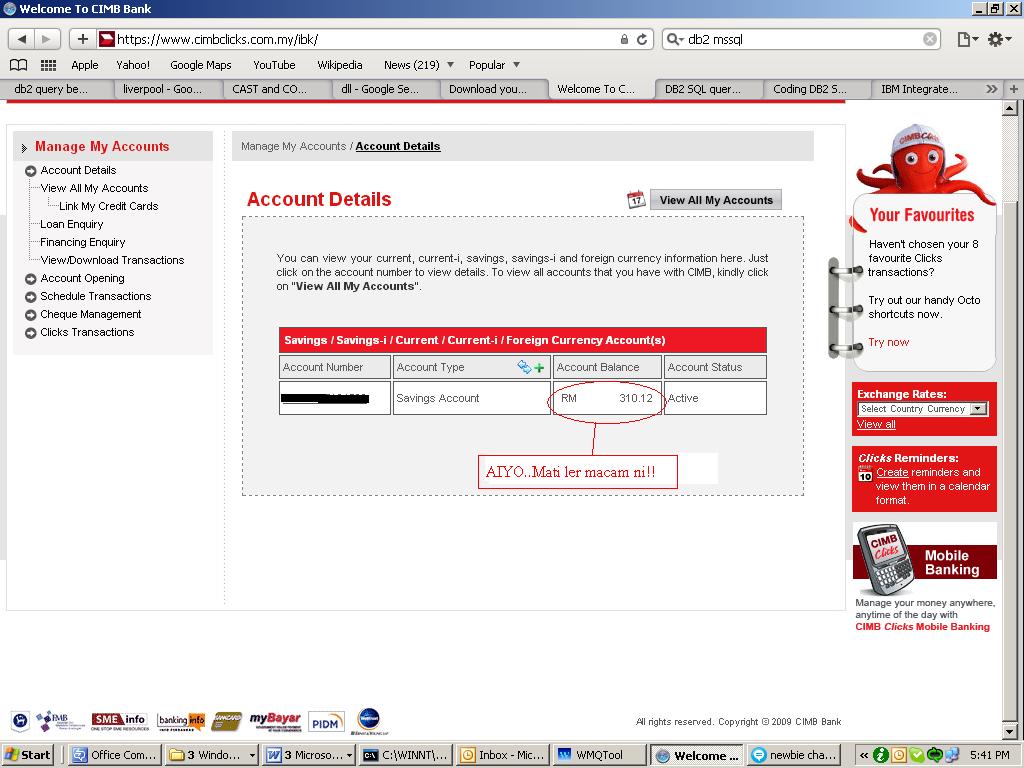Open the PIDM footer logo

(x=326, y=722)
